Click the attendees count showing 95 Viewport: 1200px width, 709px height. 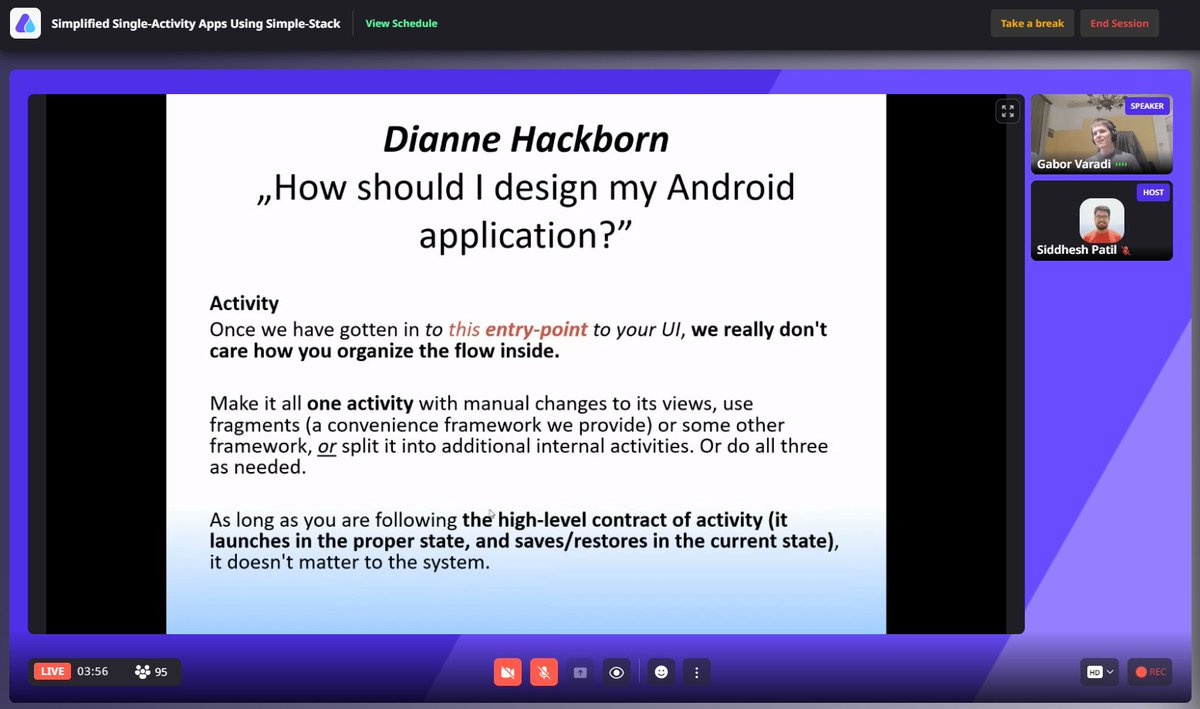[x=151, y=672]
